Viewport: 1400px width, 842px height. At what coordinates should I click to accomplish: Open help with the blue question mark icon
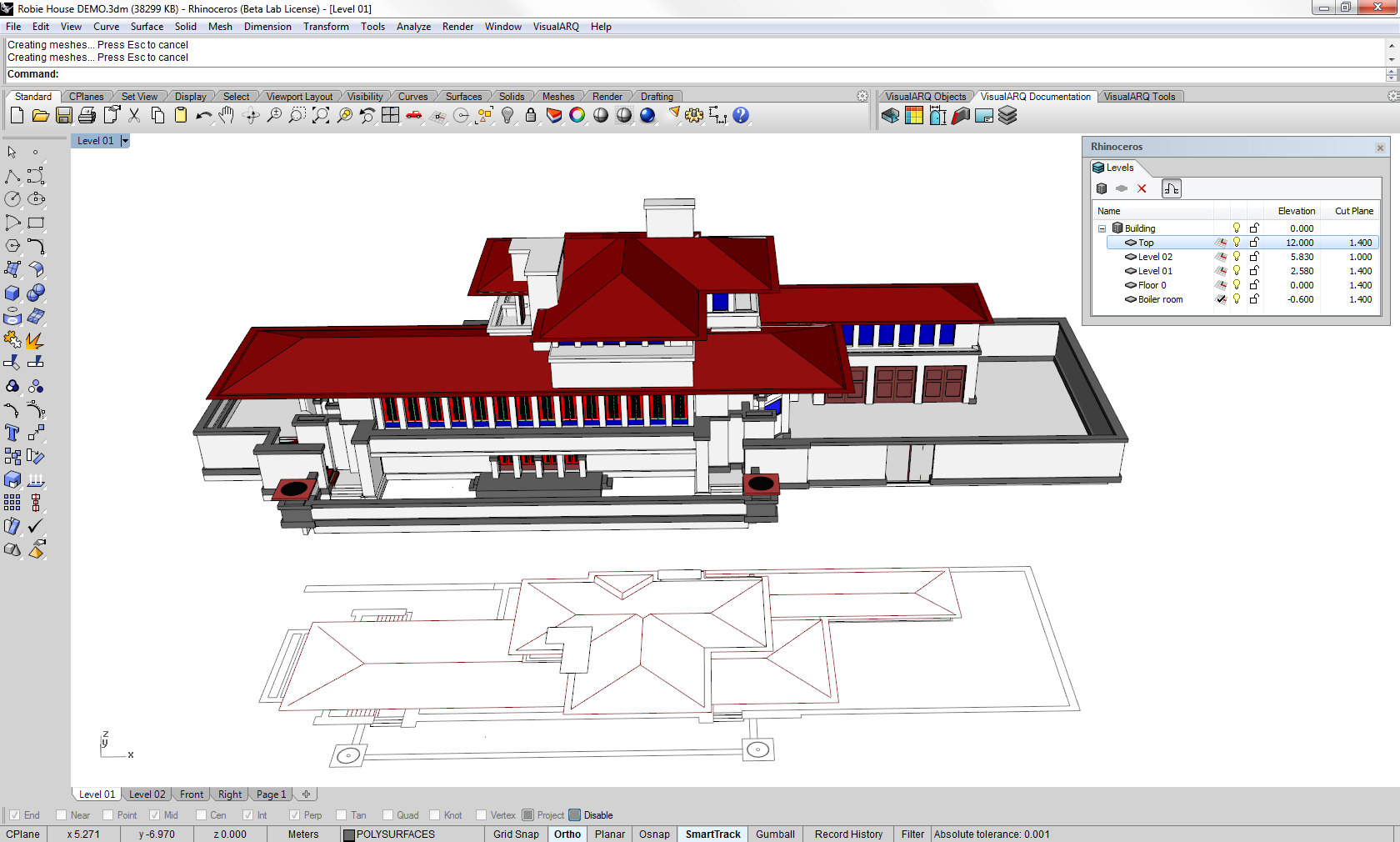(741, 116)
